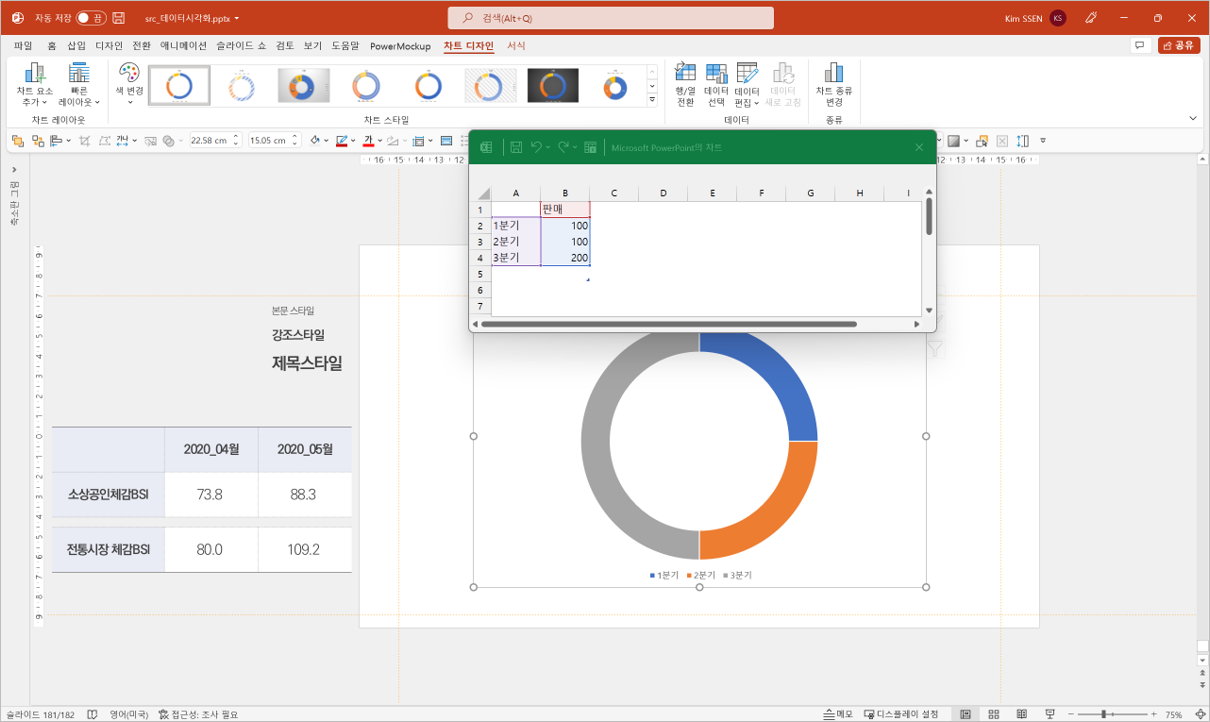This screenshot has width=1210, height=722.
Task: Open the Comments speech-bubble icon
Action: tap(1139, 46)
